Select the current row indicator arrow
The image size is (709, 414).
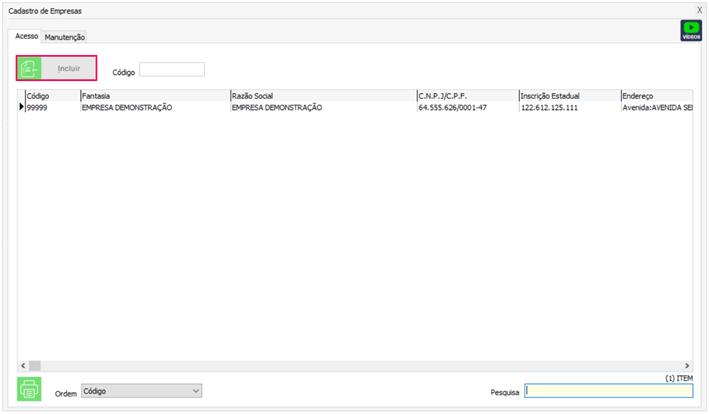[x=21, y=107]
